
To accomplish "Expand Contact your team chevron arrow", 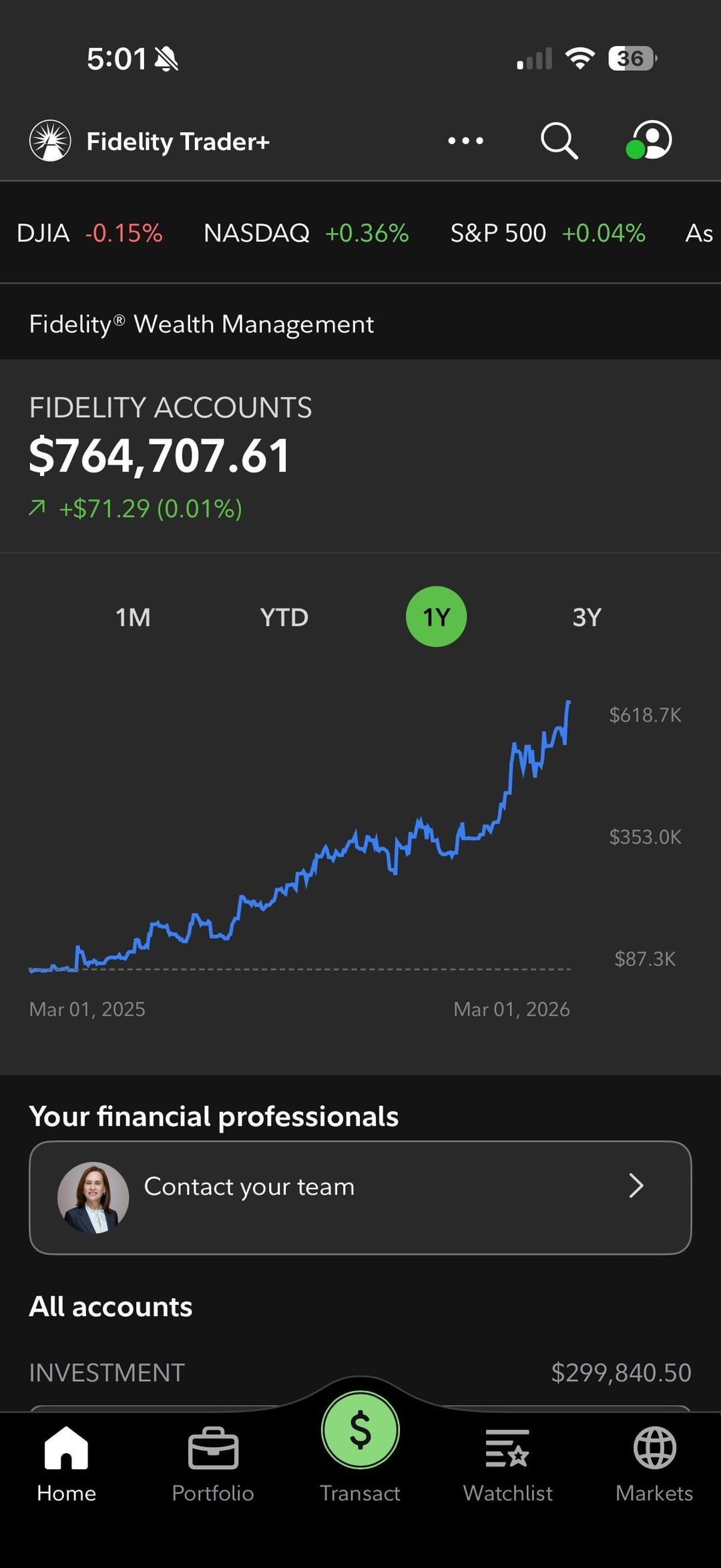I will (636, 1186).
